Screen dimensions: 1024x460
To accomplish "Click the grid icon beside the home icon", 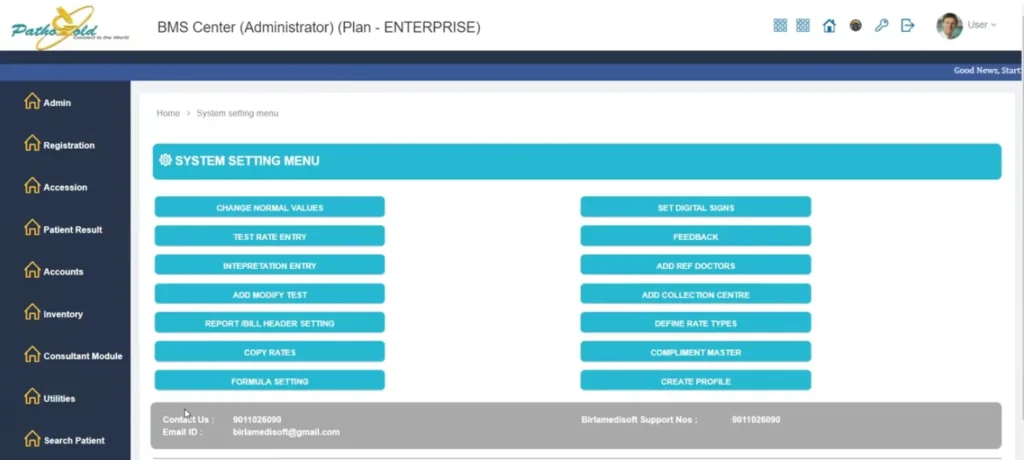I will coord(803,25).
